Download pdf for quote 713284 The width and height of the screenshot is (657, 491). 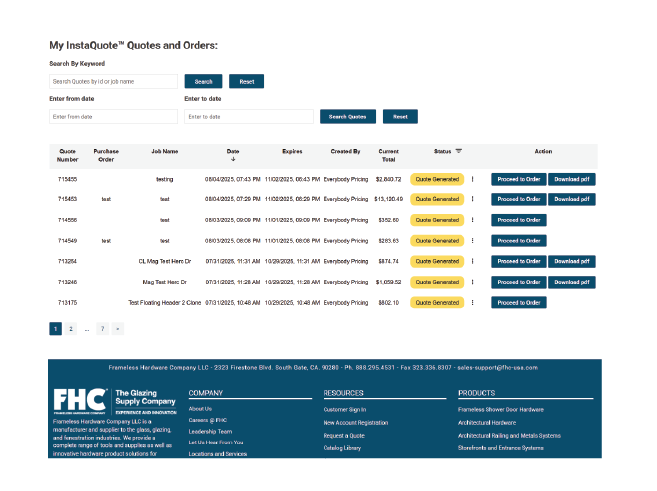click(572, 261)
